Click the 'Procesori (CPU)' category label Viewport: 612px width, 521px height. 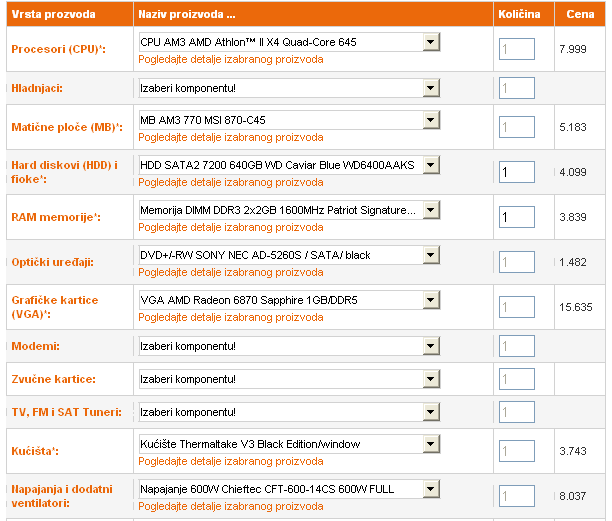pos(59,49)
